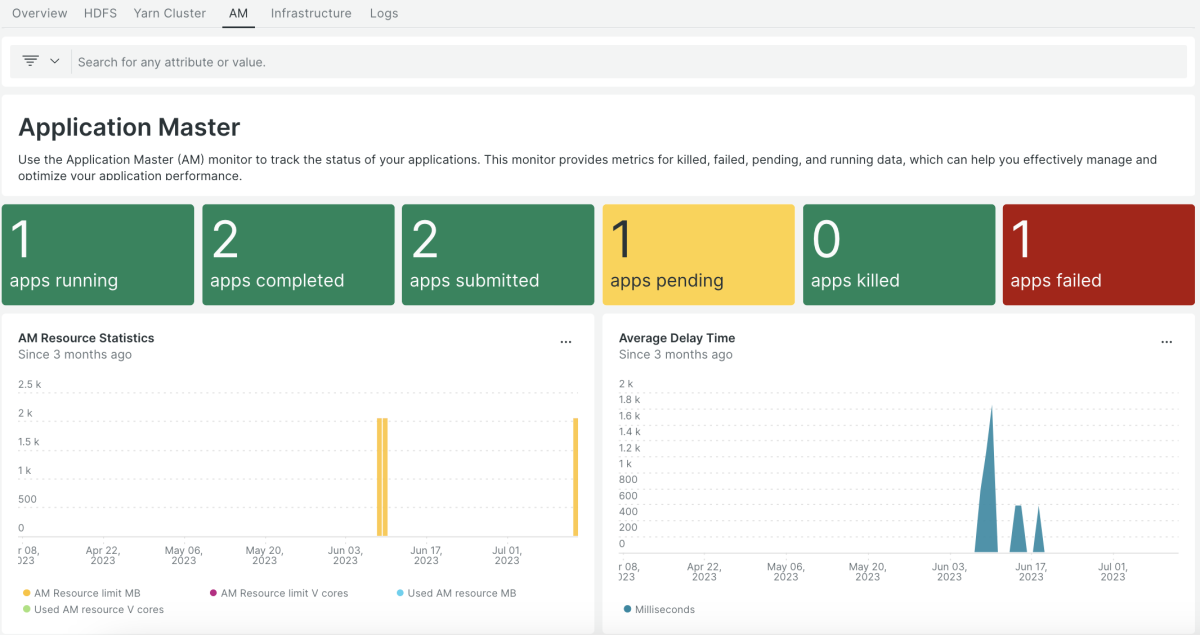Click the apps running green tile
1200x635 pixels.
pyautogui.click(x=98, y=255)
